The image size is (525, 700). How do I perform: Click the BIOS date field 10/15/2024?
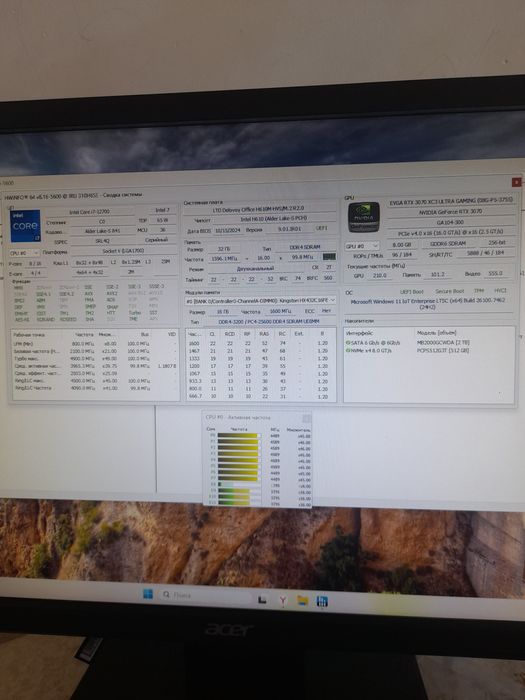(x=228, y=230)
